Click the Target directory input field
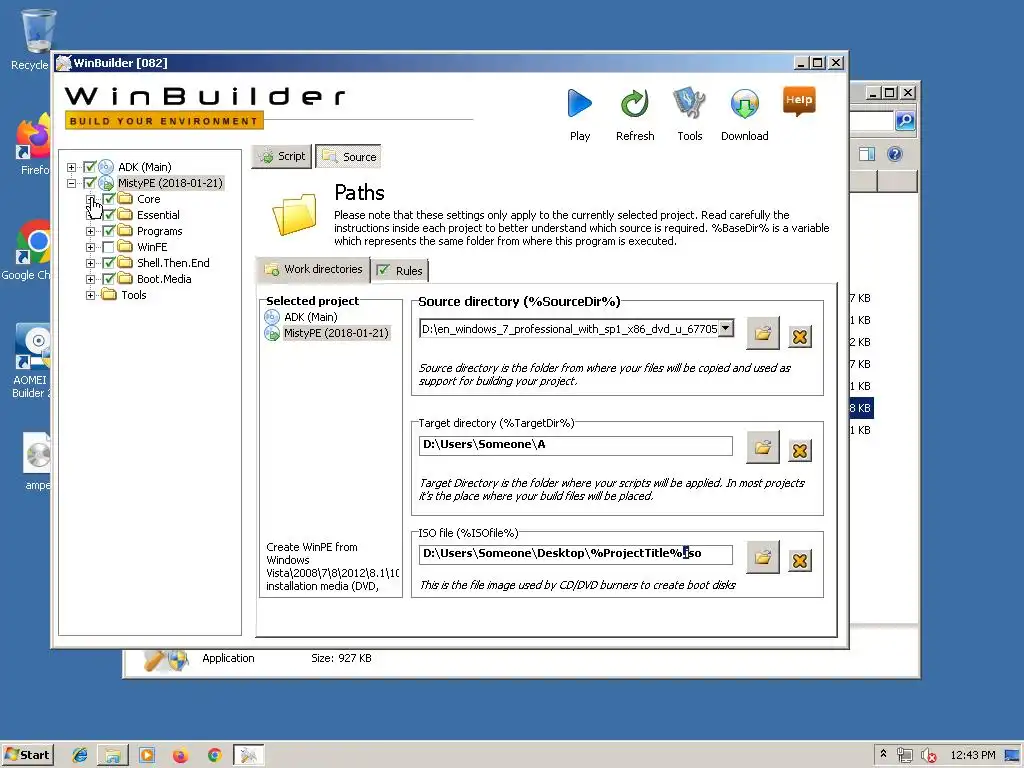 point(575,445)
